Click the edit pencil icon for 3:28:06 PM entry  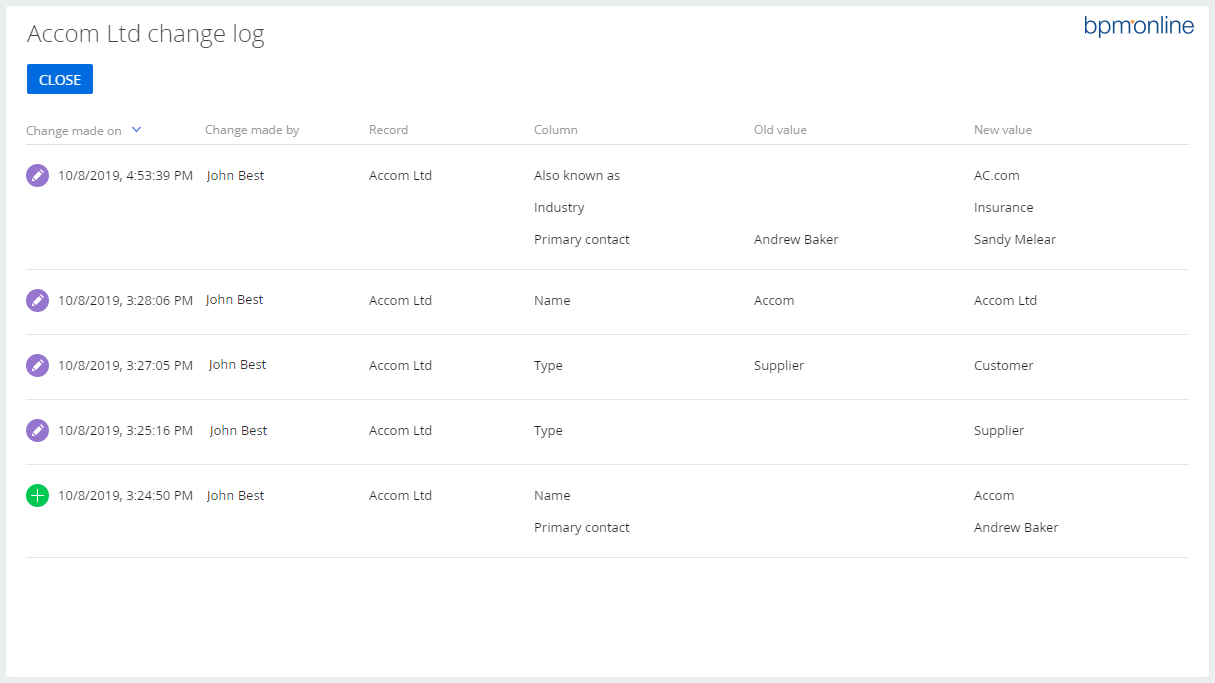pyautogui.click(x=37, y=300)
